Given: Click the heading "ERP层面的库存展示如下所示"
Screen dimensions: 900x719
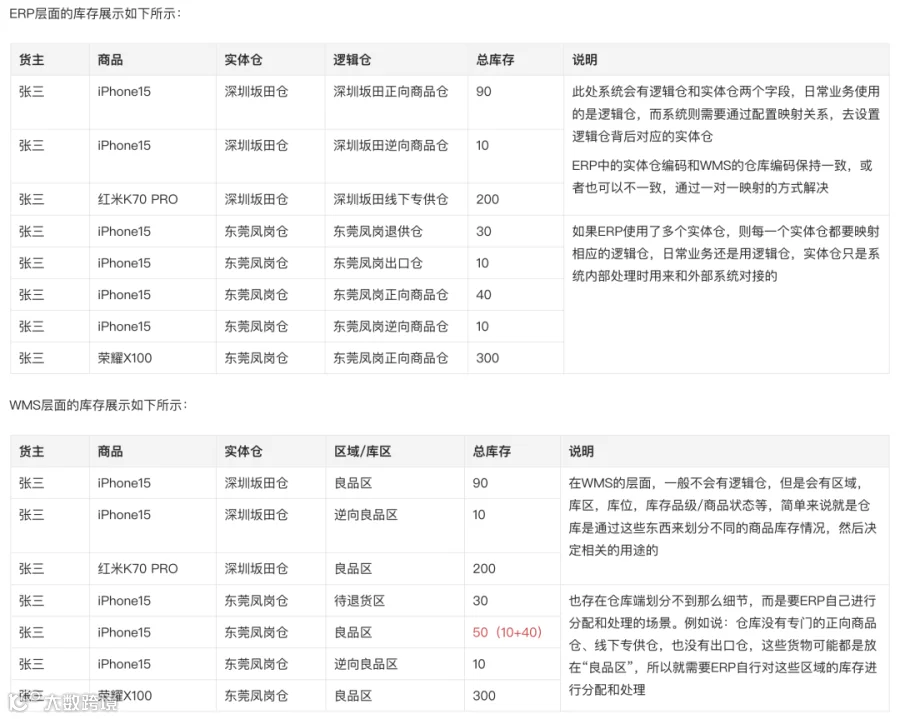Looking at the screenshot, I should (95, 14).
